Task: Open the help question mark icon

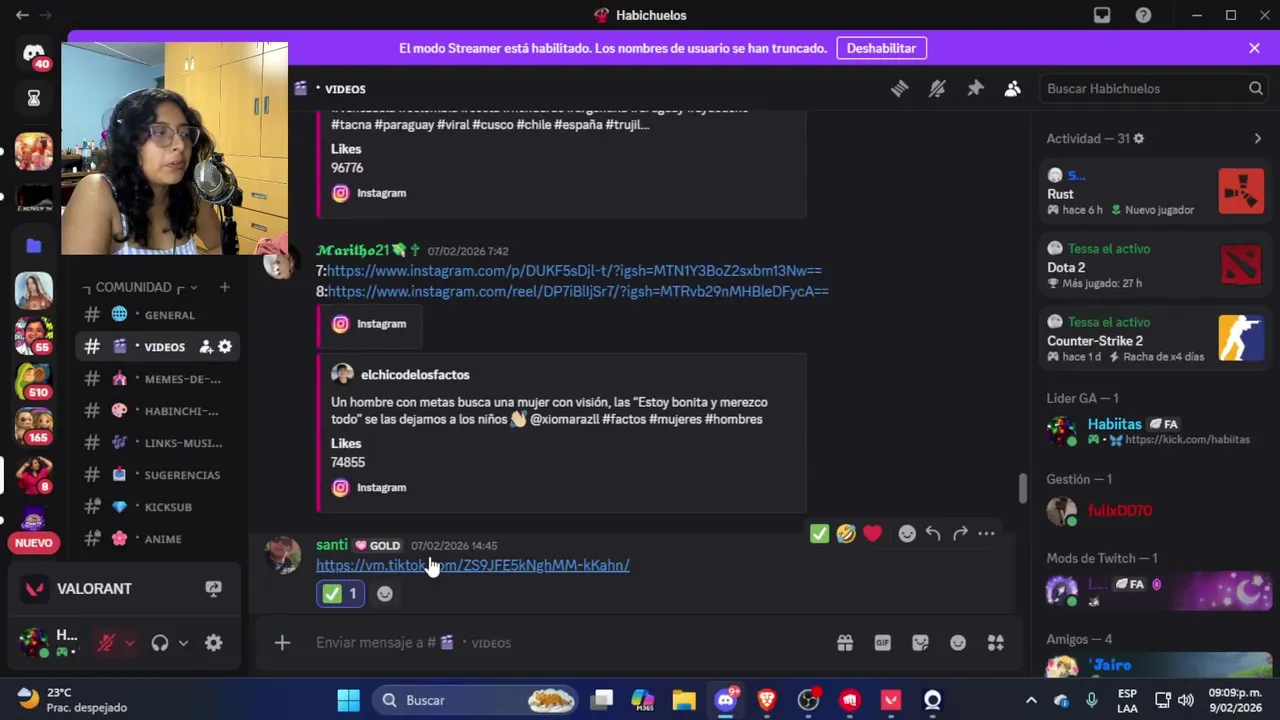Action: [1143, 15]
